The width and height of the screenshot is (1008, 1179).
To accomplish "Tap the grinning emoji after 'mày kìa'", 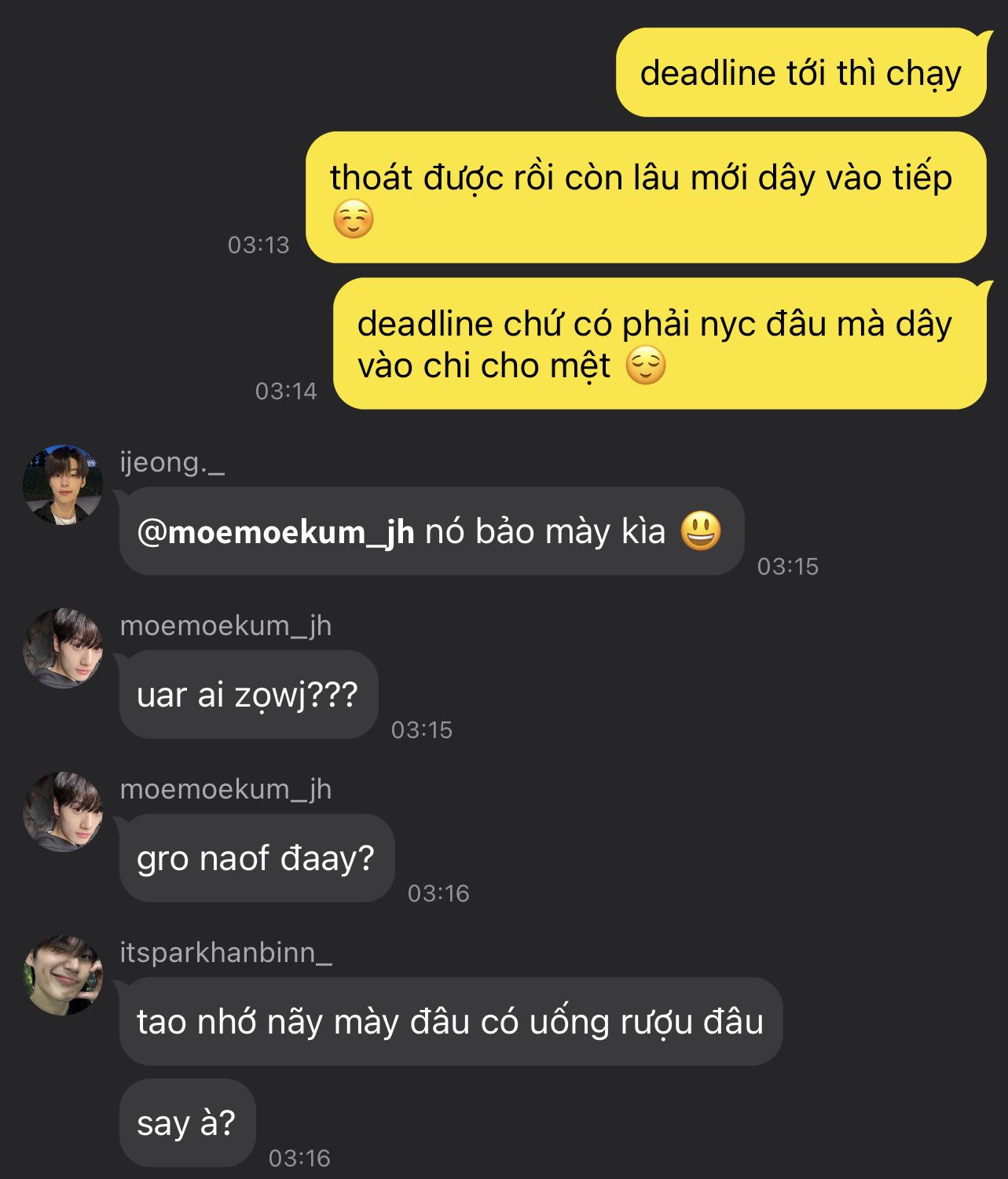I will click(x=700, y=531).
